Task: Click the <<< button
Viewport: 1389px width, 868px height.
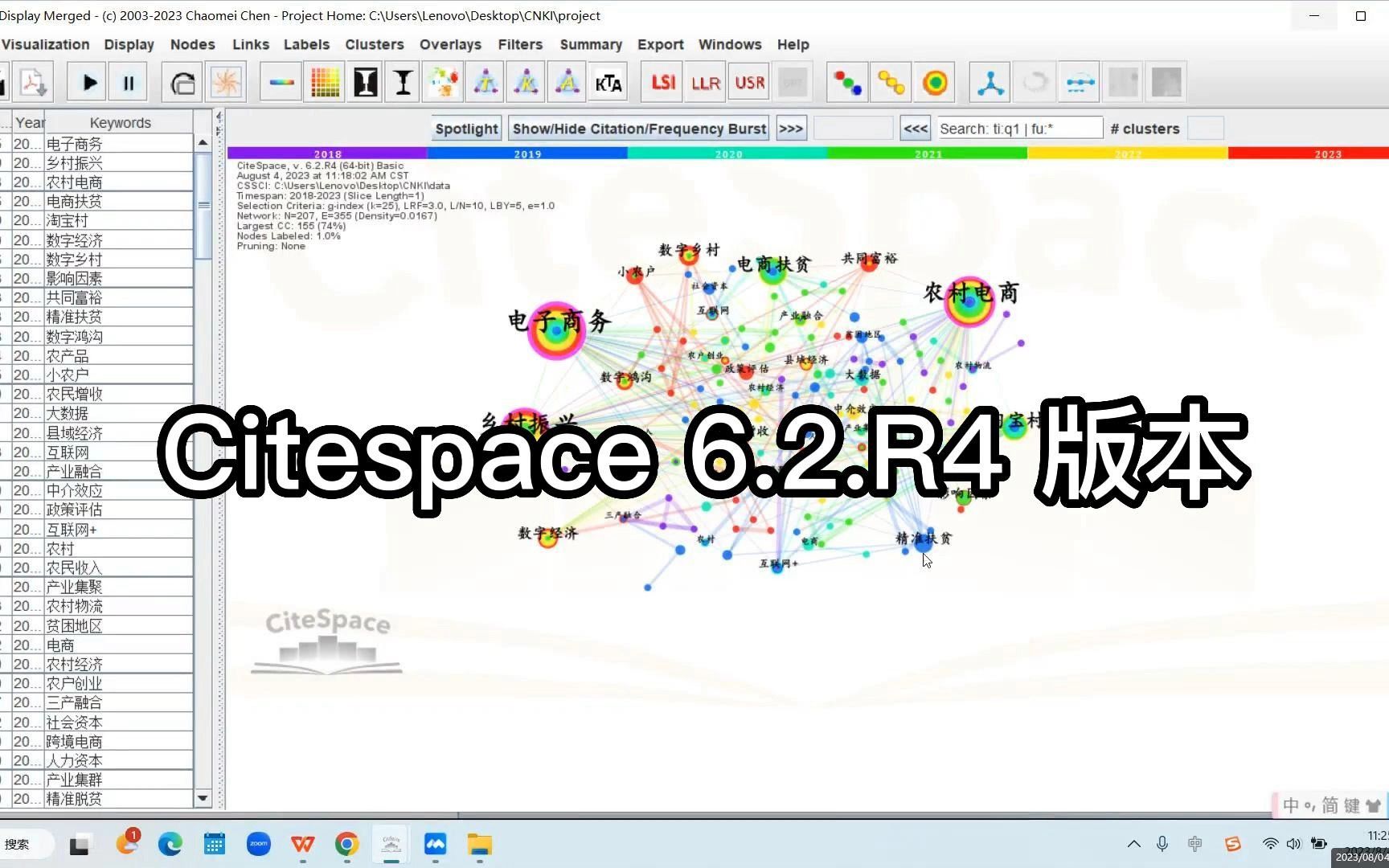Action: click(x=916, y=129)
